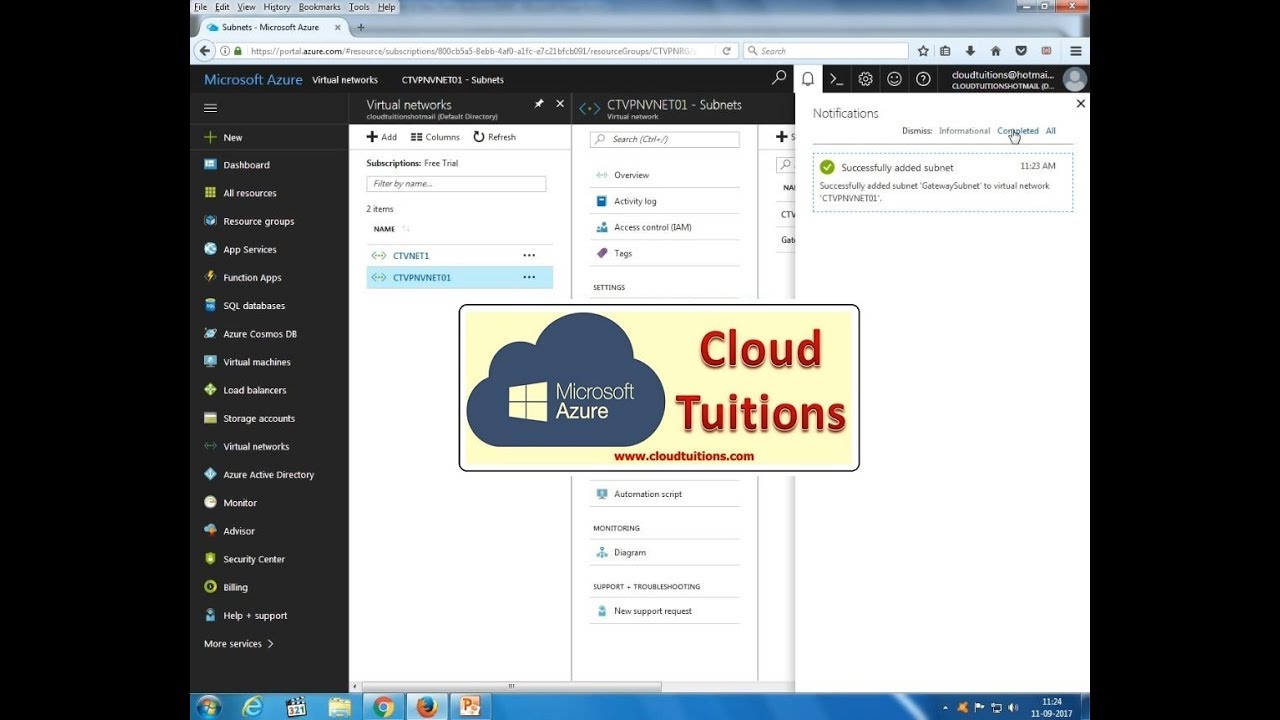Open Firefox History menu
This screenshot has width=1280, height=720.
pos(277,7)
